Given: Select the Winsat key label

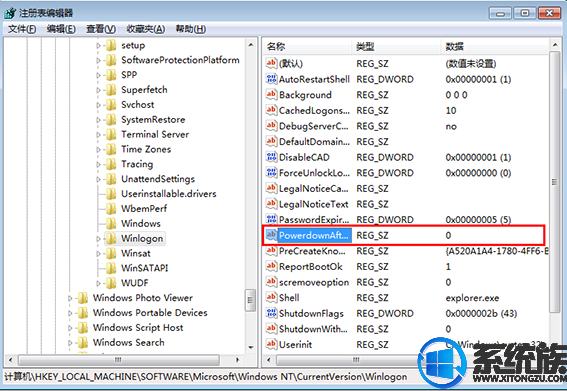Looking at the screenshot, I should (136, 254).
